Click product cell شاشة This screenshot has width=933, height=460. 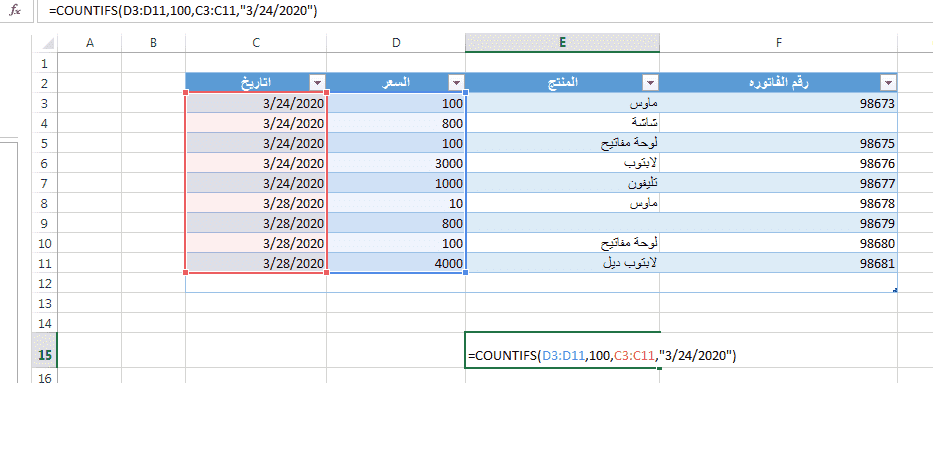click(x=562, y=123)
